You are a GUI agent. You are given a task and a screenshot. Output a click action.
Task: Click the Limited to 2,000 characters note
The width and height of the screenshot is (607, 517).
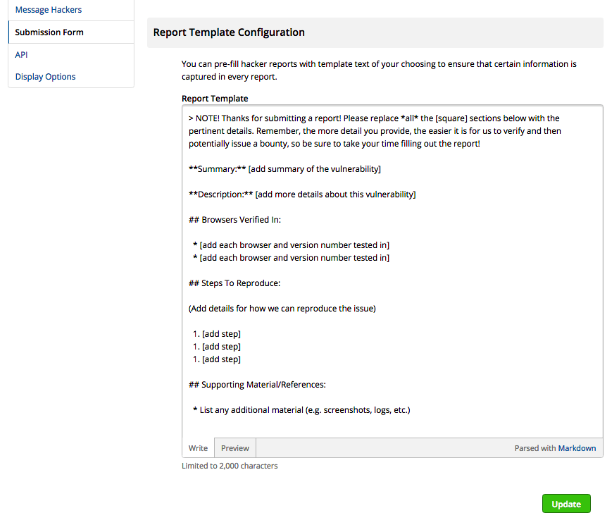point(229,466)
